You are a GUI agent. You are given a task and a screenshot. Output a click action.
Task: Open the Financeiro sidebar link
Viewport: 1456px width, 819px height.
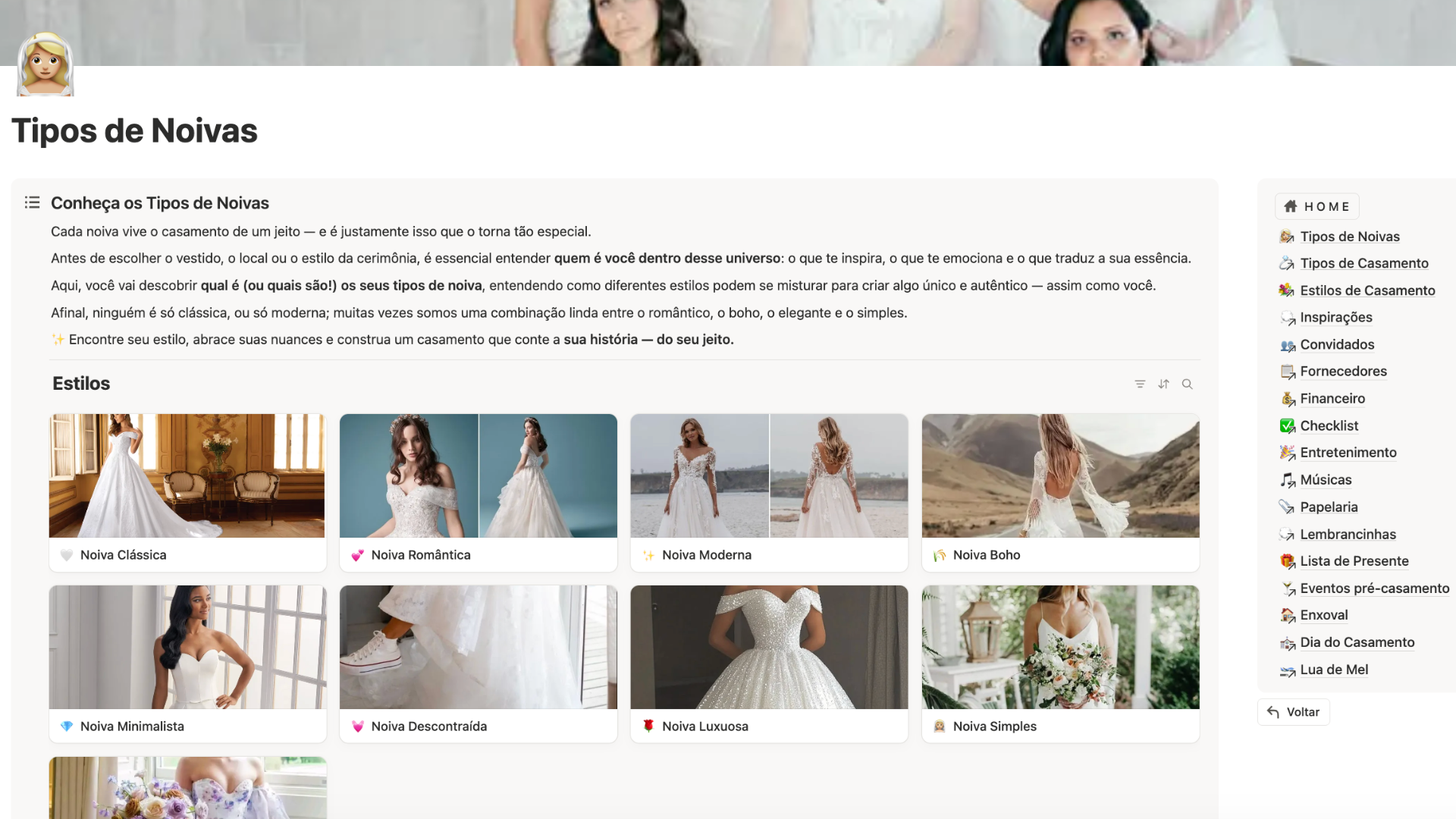pos(1332,398)
